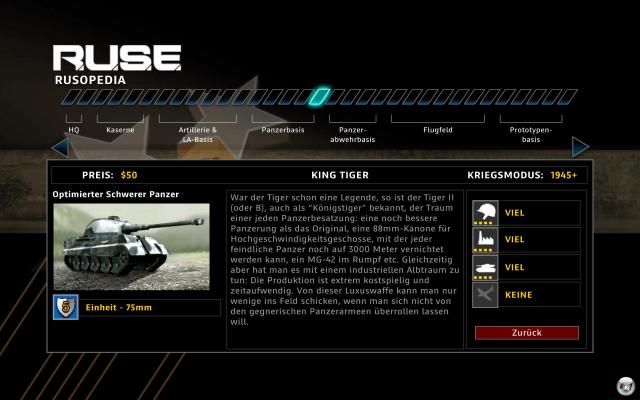This screenshot has width=640, height=400.
Task: Open the Panzerbasis category
Action: coord(283,130)
